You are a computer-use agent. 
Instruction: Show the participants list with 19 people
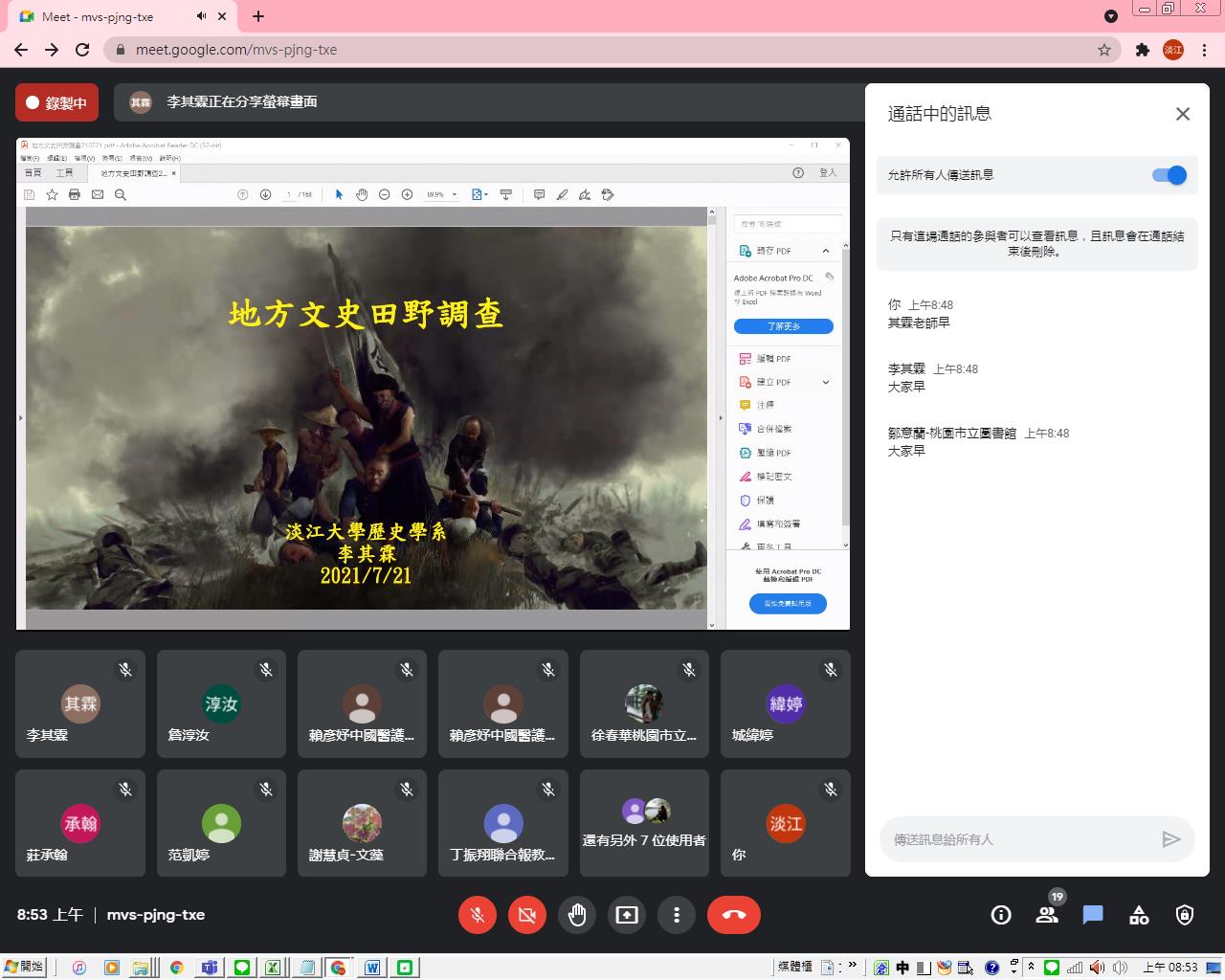click(1047, 915)
